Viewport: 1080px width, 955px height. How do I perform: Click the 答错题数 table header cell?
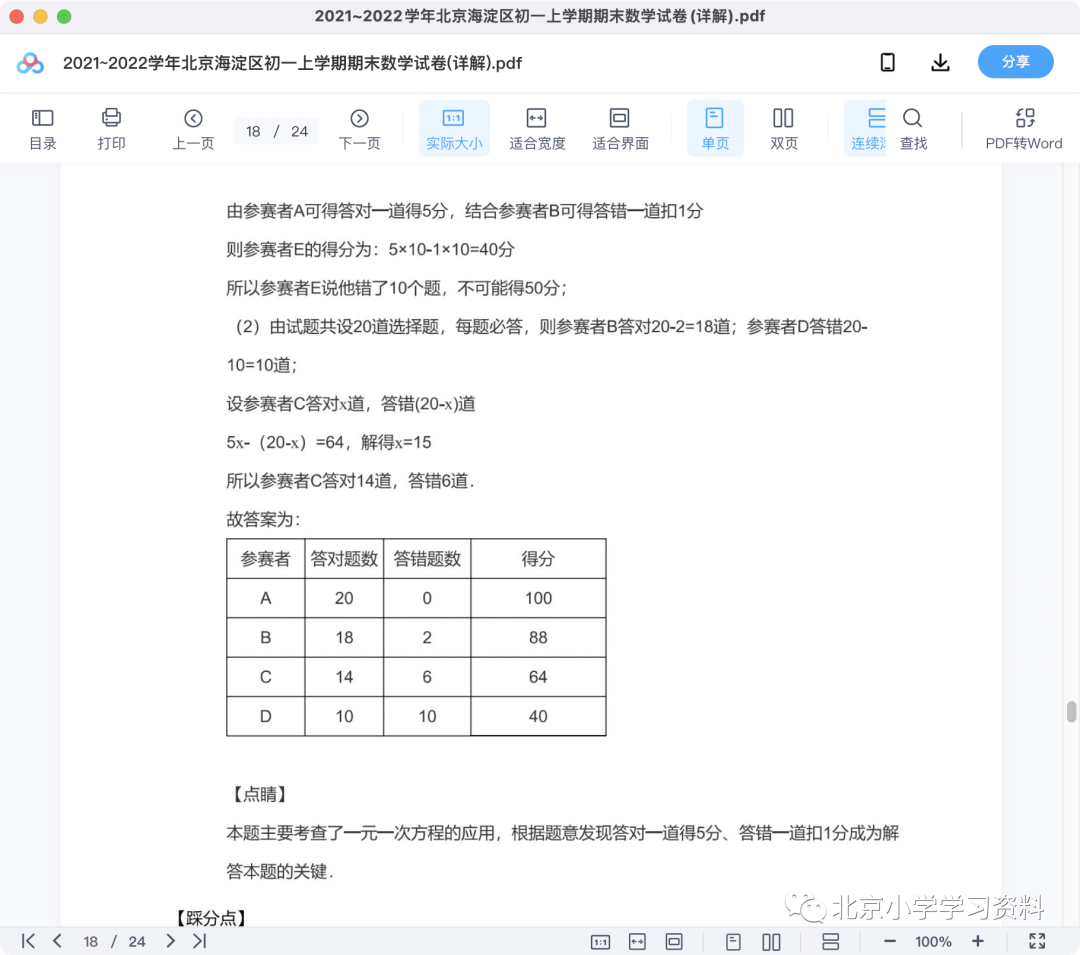427,558
